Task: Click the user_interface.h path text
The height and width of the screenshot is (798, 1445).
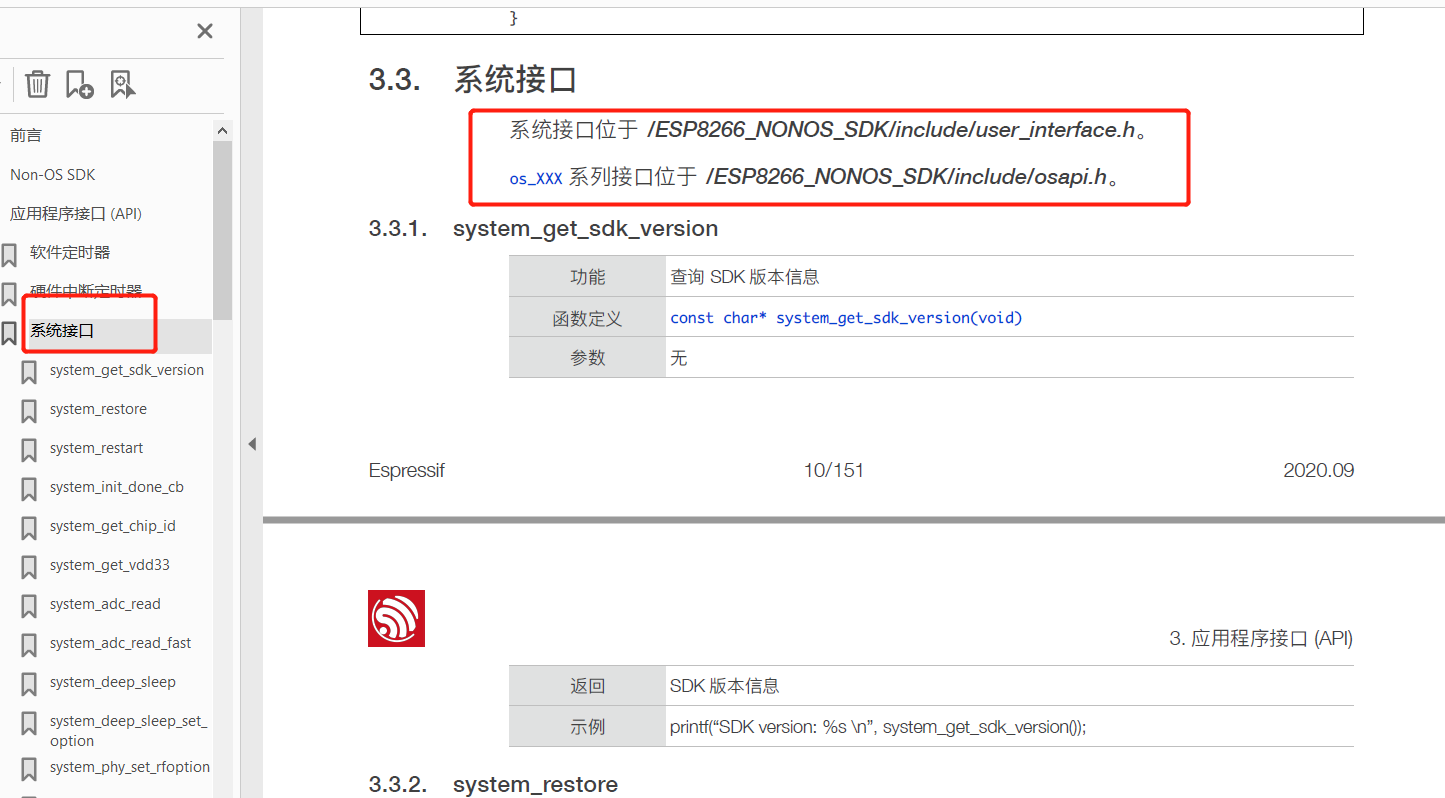Action: pos(892,130)
